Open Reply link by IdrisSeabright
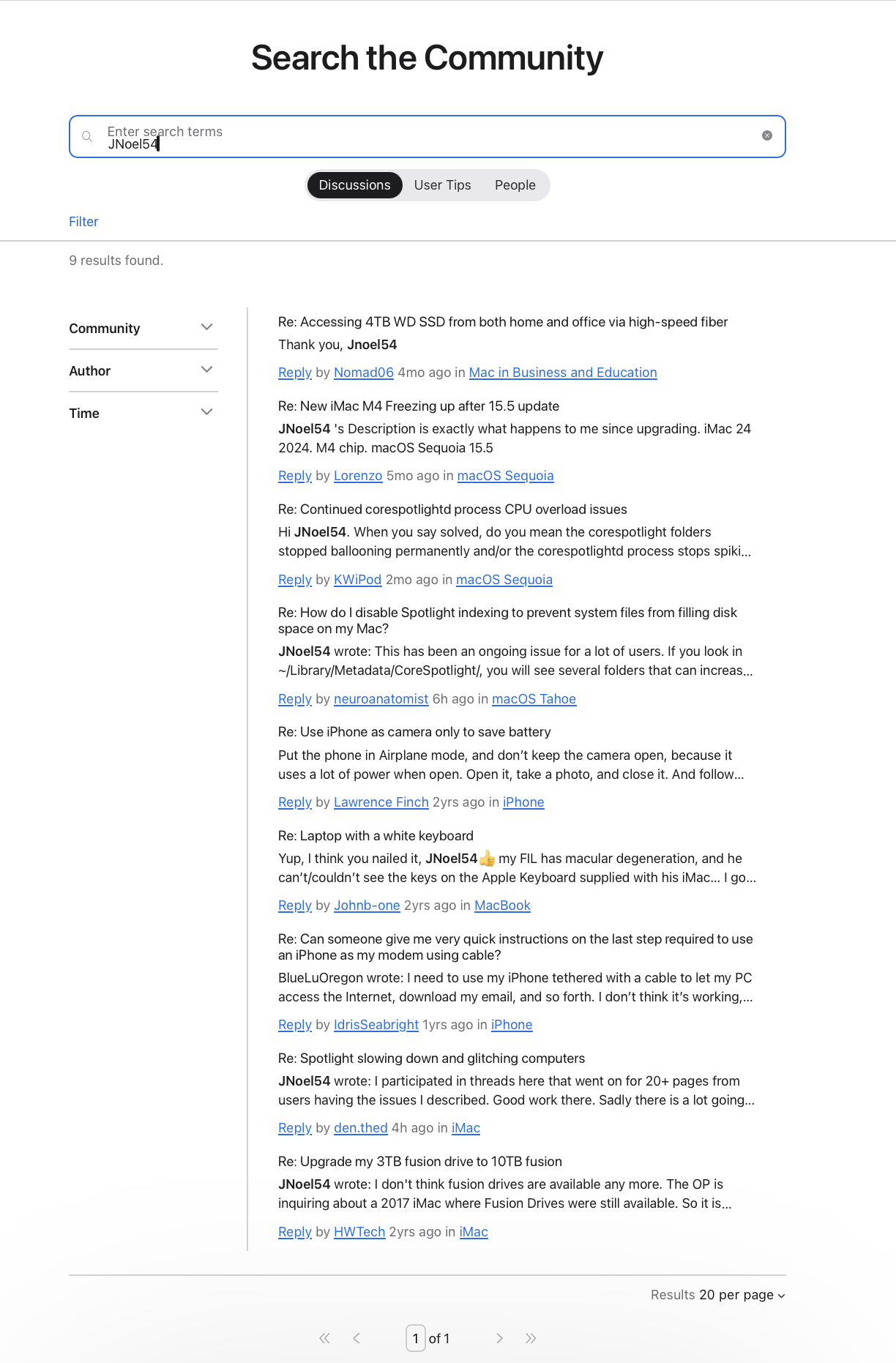Image resolution: width=896 pixels, height=1363 pixels. tap(295, 1025)
